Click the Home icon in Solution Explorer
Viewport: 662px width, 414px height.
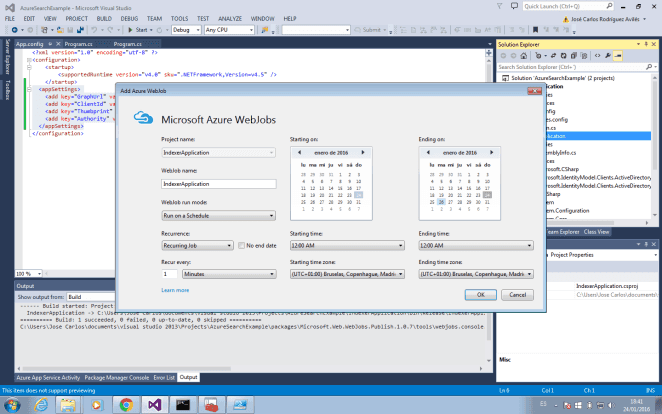[524, 56]
